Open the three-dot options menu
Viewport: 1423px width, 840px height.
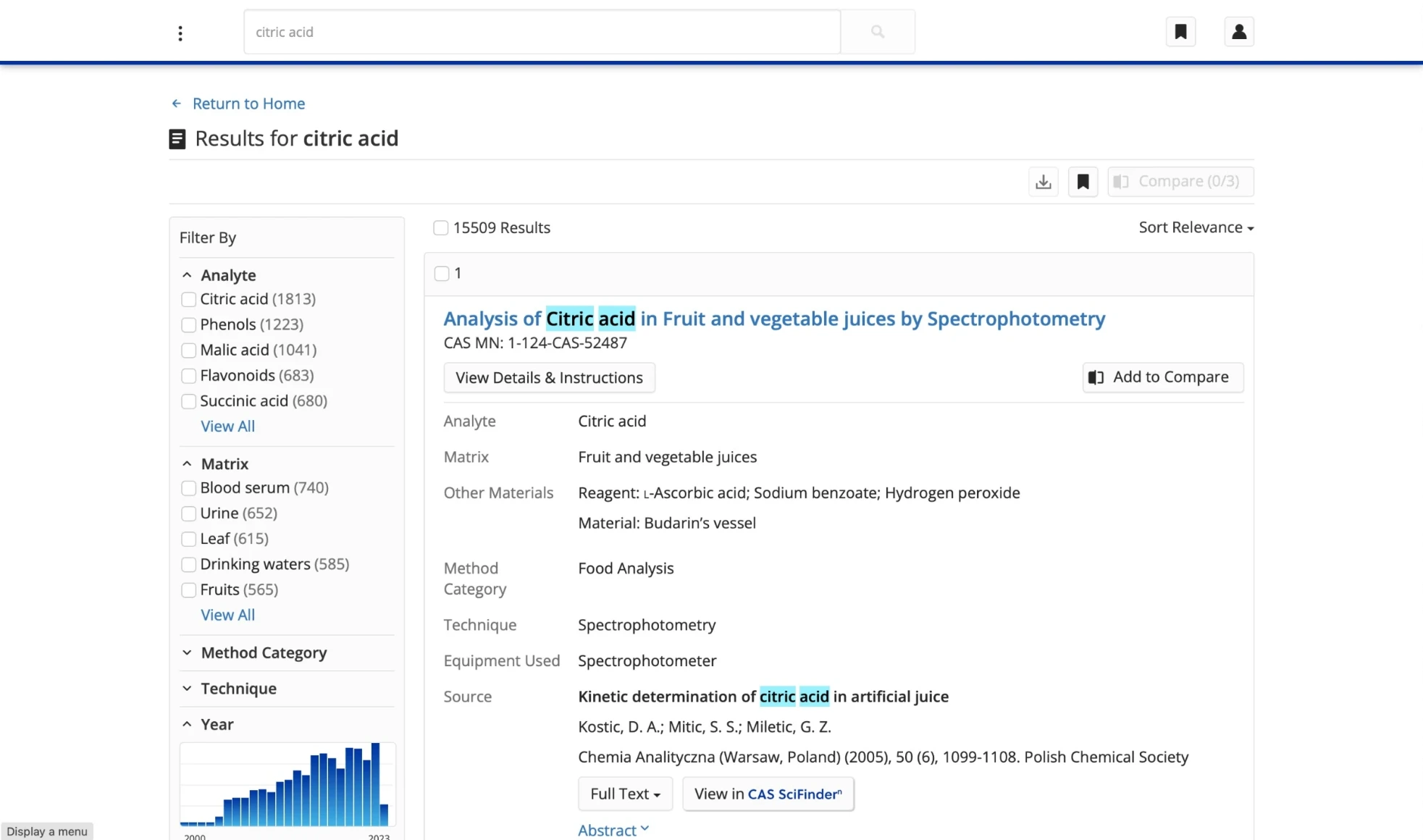[x=180, y=33]
